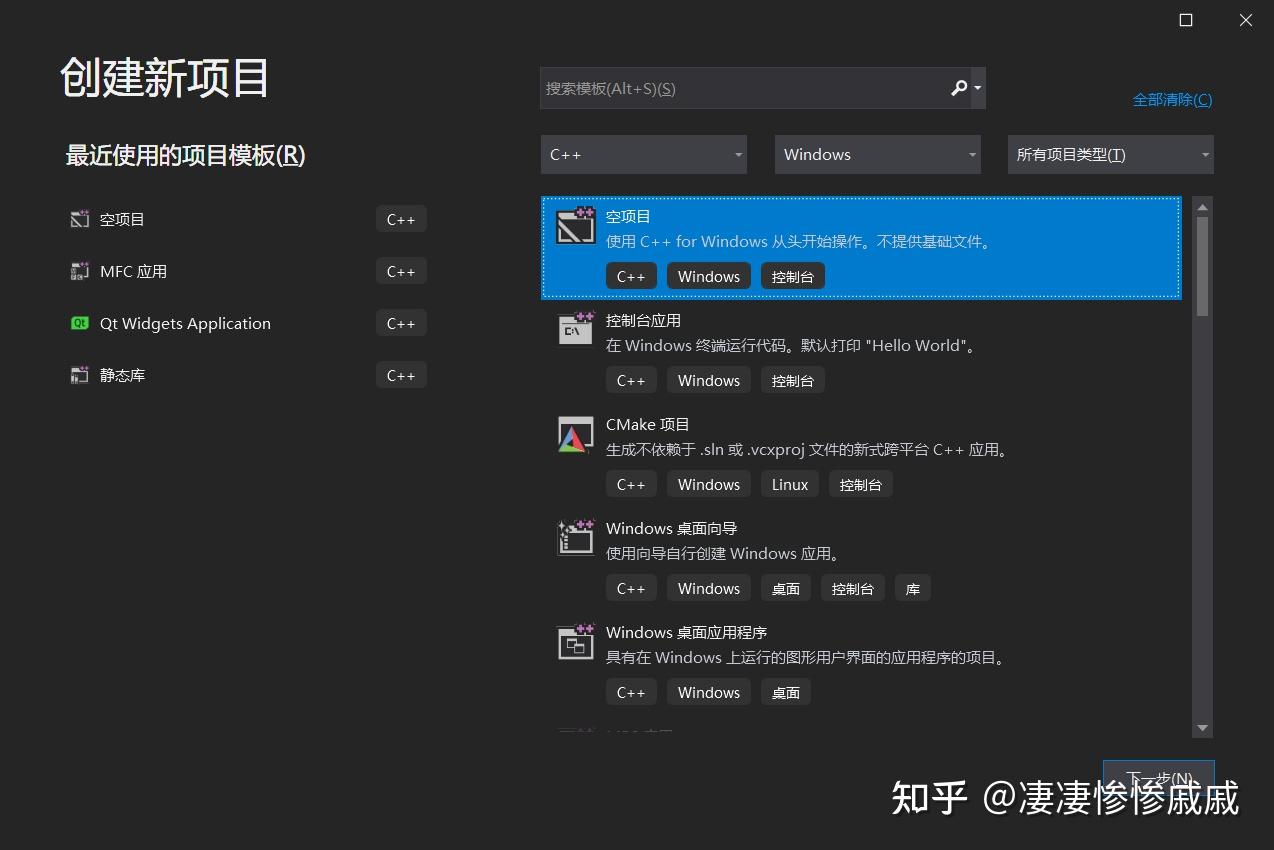This screenshot has width=1274, height=850.
Task: Select the 空项目 (Empty Project) template icon
Action: 575,225
